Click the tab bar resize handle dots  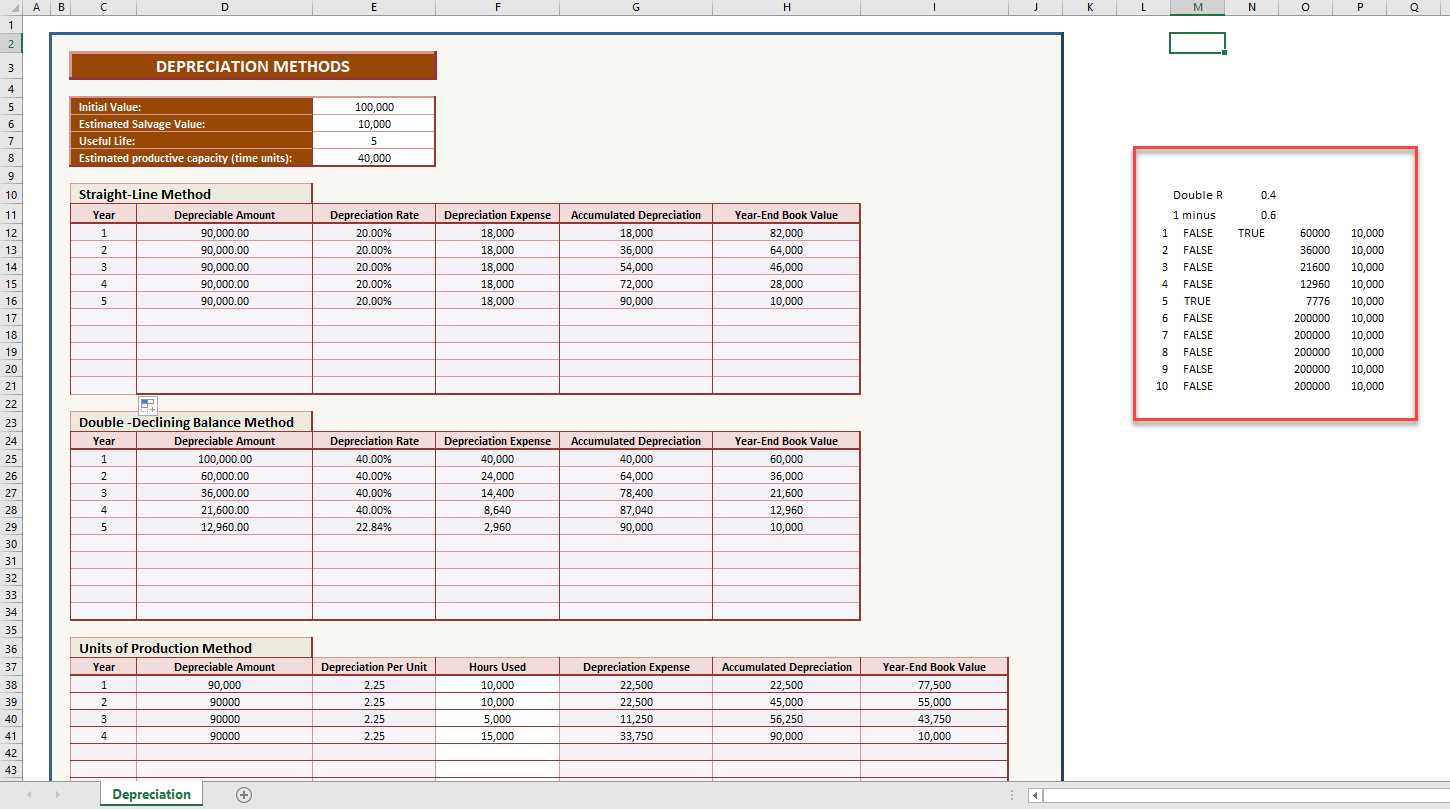coord(1013,795)
